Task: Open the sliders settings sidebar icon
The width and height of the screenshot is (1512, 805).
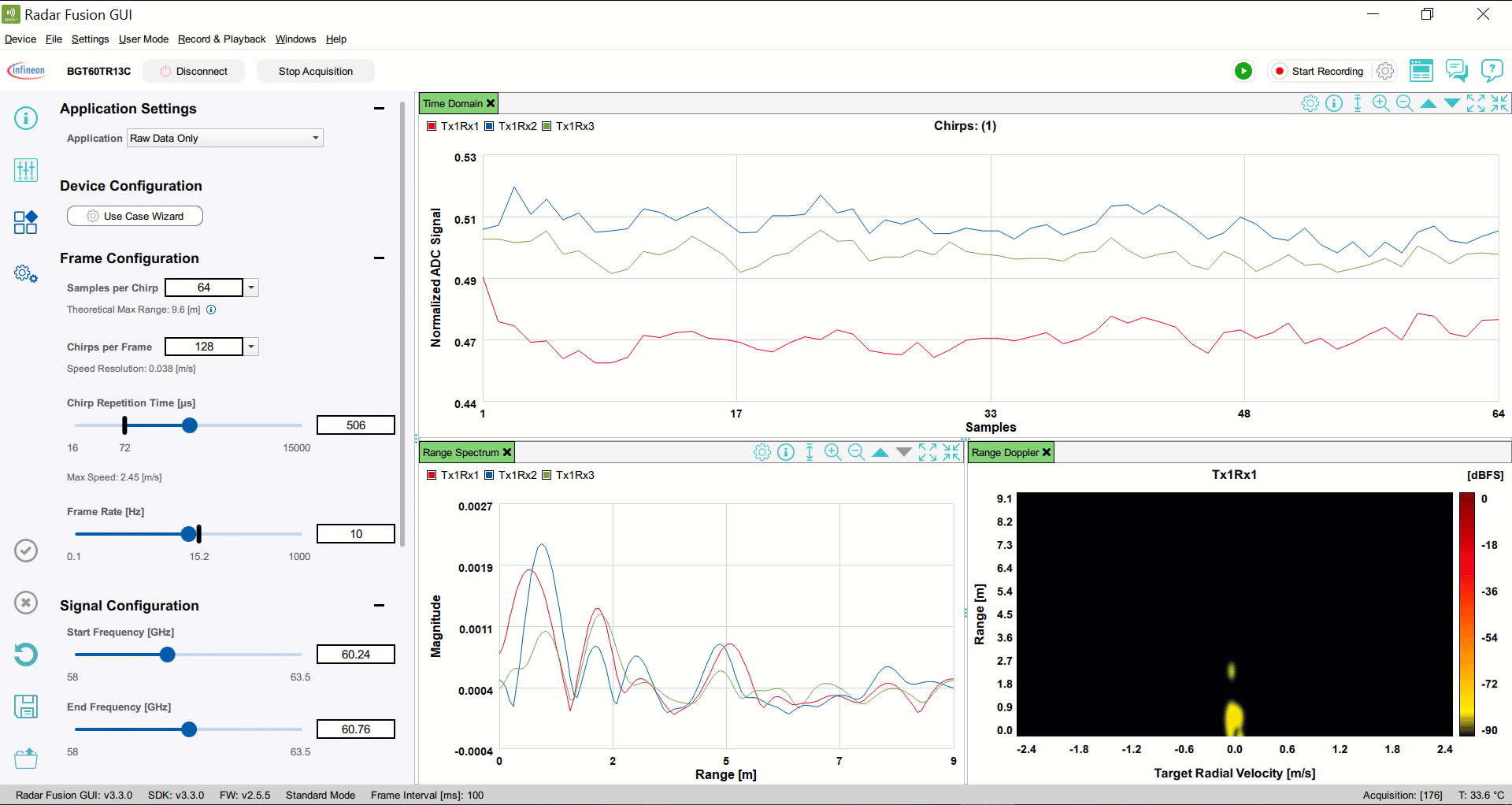Action: point(26,170)
